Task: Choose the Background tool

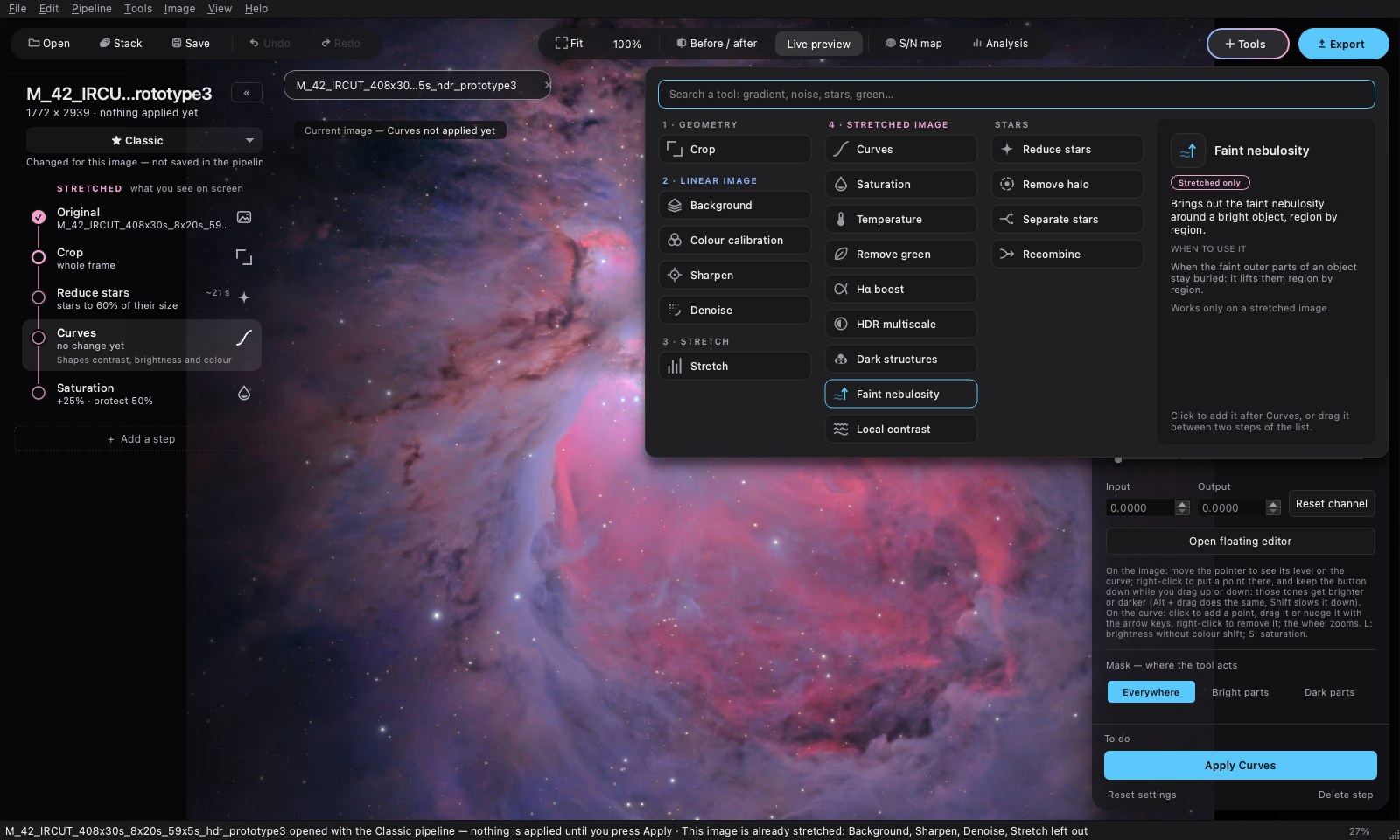Action: tap(734, 205)
